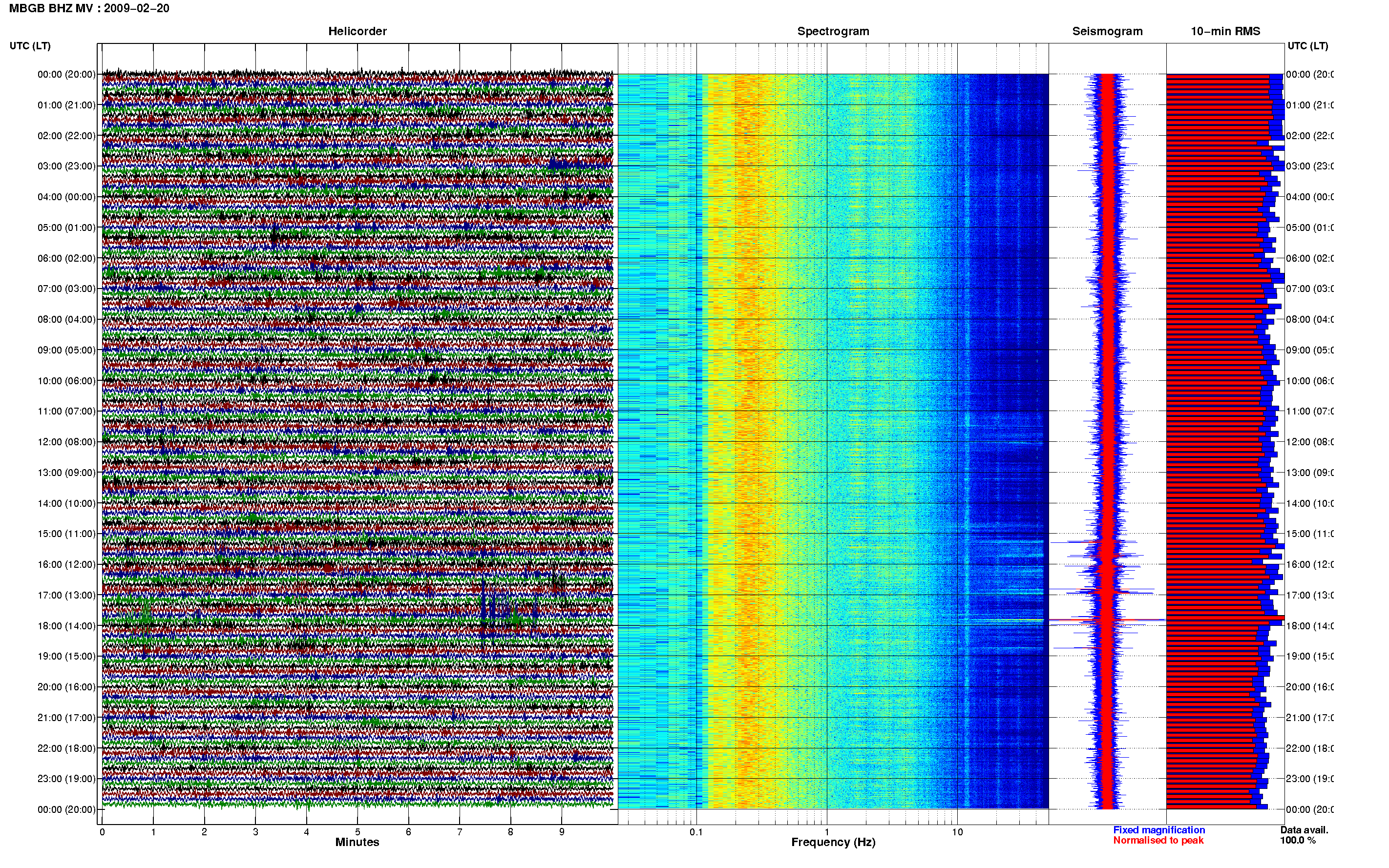Click the 'Frequency (Hz)' axis title
Viewport: 1389px width, 868px height.
click(833, 842)
